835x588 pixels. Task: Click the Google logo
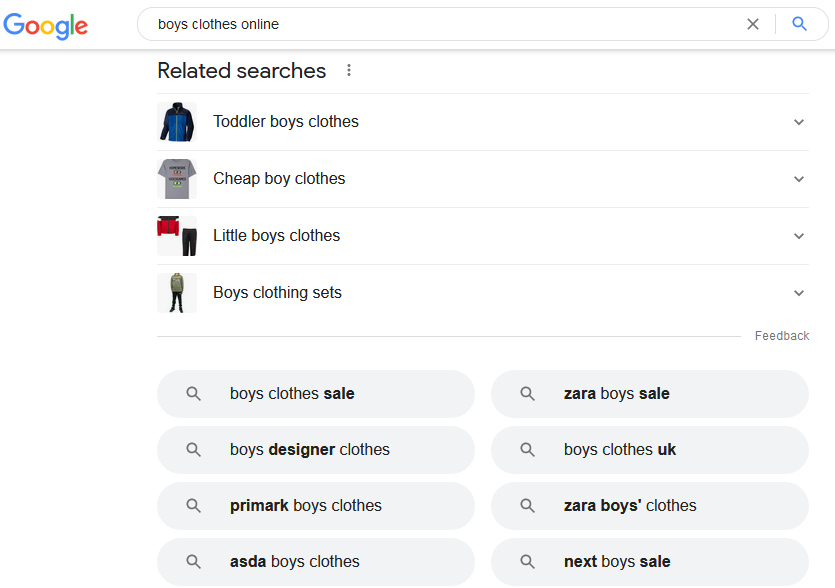(x=45, y=26)
